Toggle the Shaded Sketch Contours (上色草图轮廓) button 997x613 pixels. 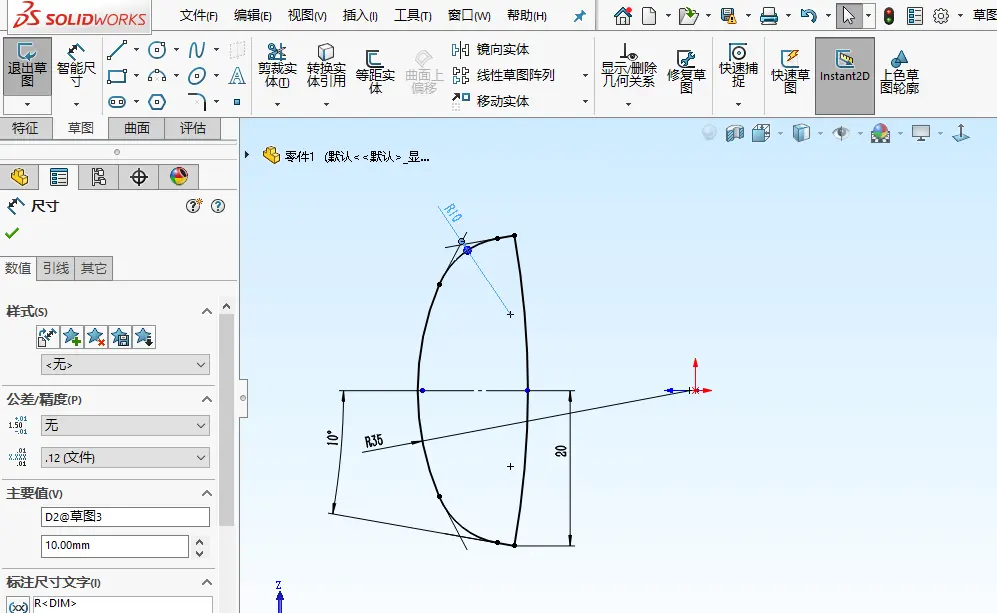(x=899, y=71)
